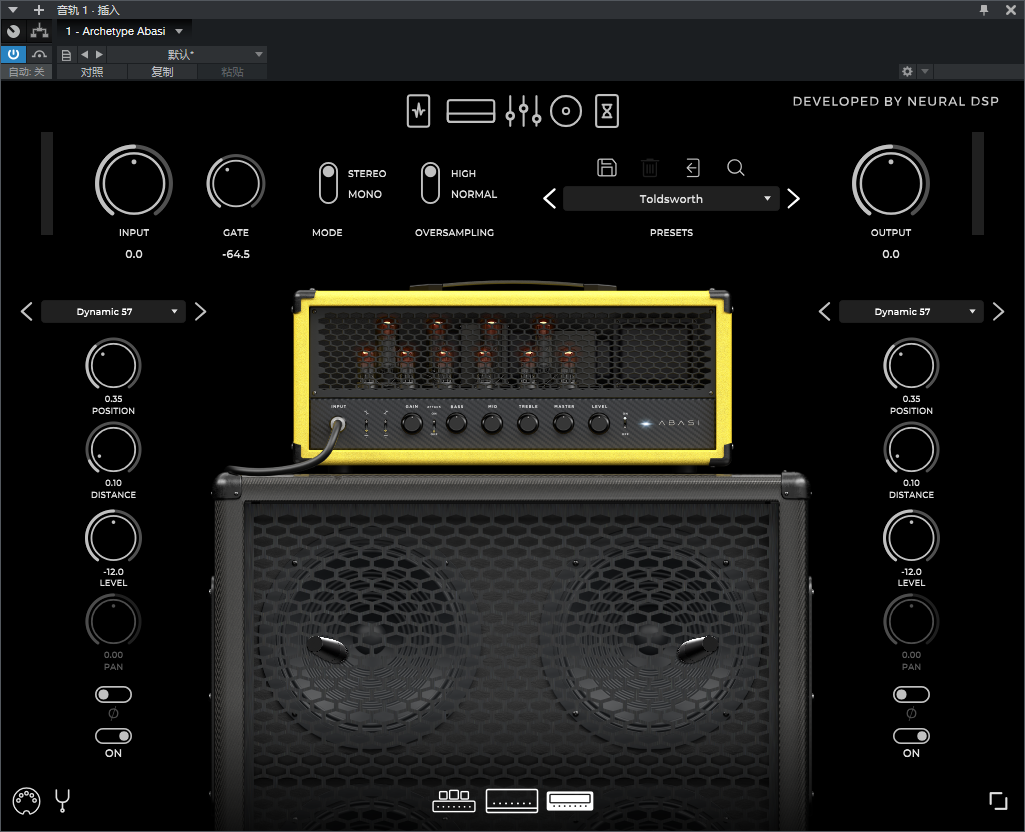Open the hourglass time-effects section icon

(x=607, y=111)
